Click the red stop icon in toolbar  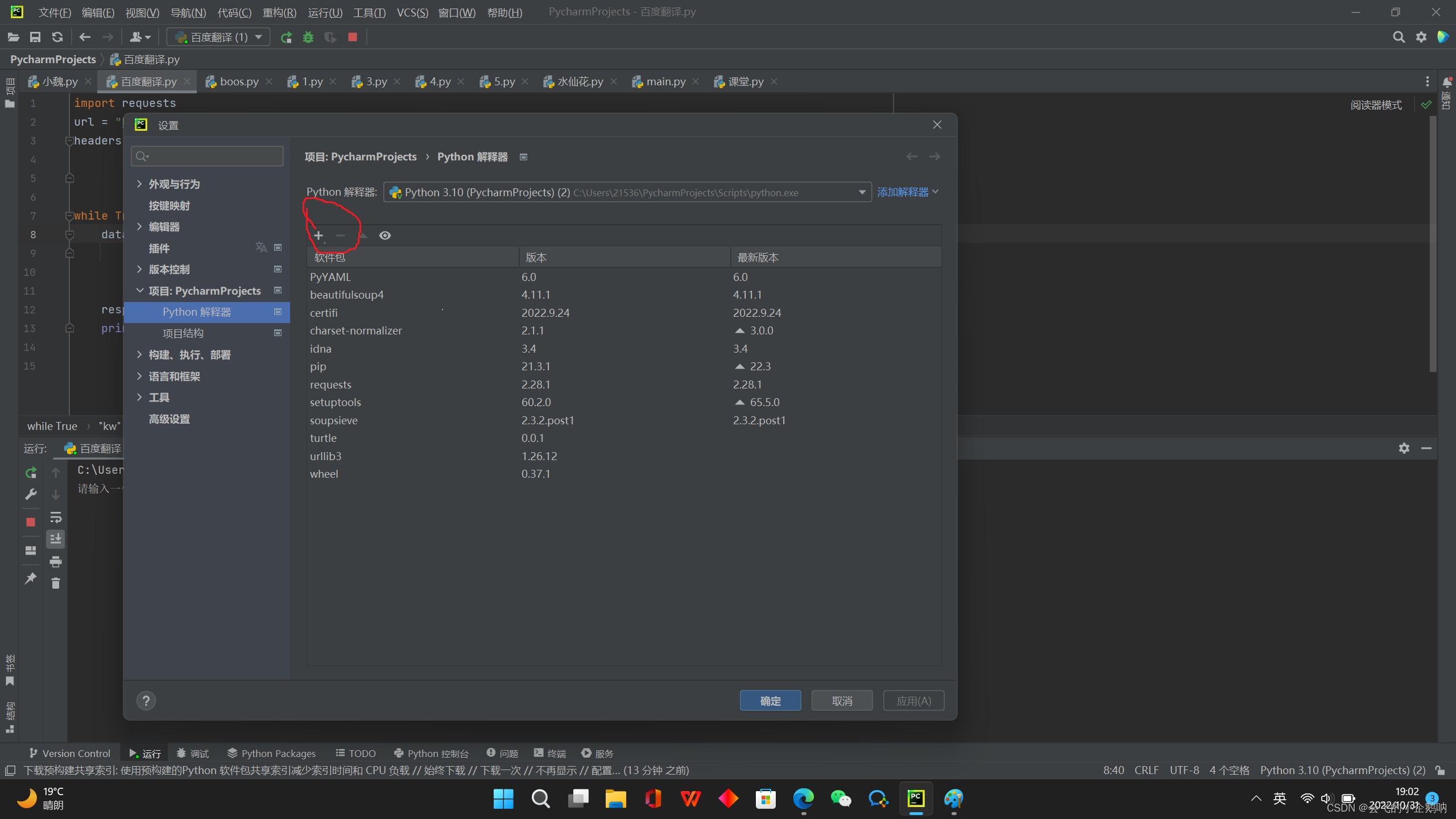tap(353, 38)
